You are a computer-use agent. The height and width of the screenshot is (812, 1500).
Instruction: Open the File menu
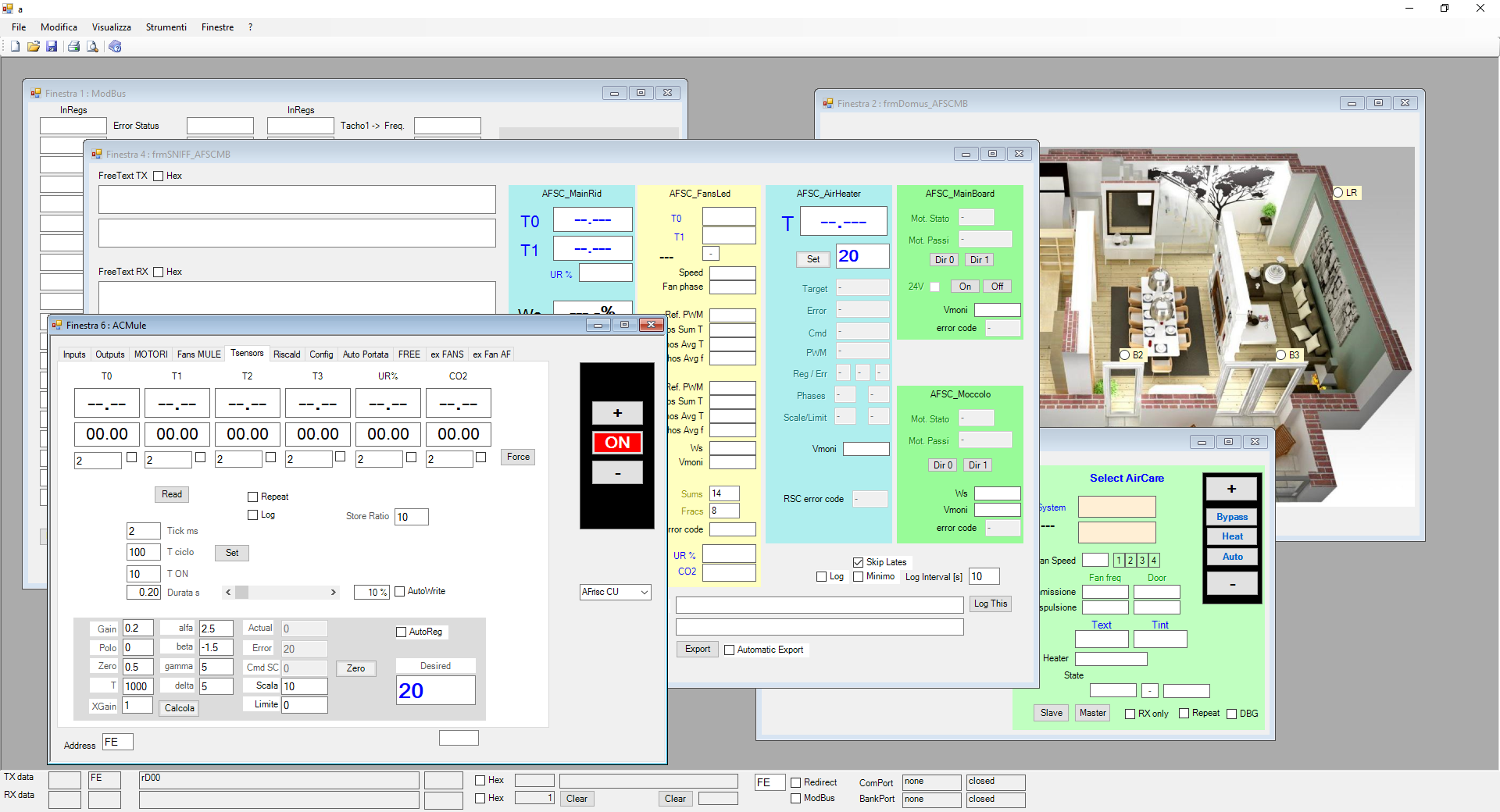19,27
